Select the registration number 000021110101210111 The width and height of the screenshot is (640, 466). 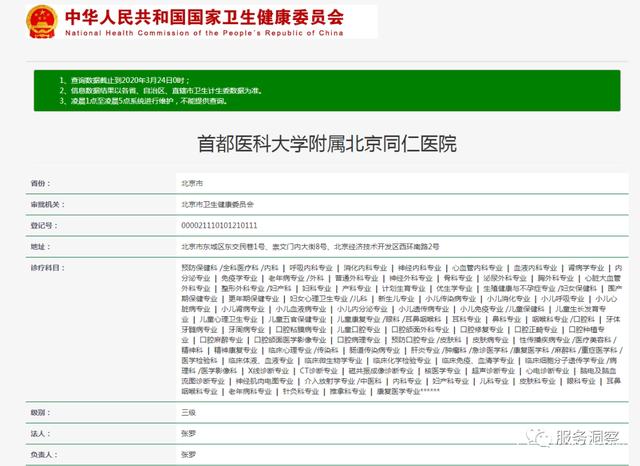click(x=218, y=225)
